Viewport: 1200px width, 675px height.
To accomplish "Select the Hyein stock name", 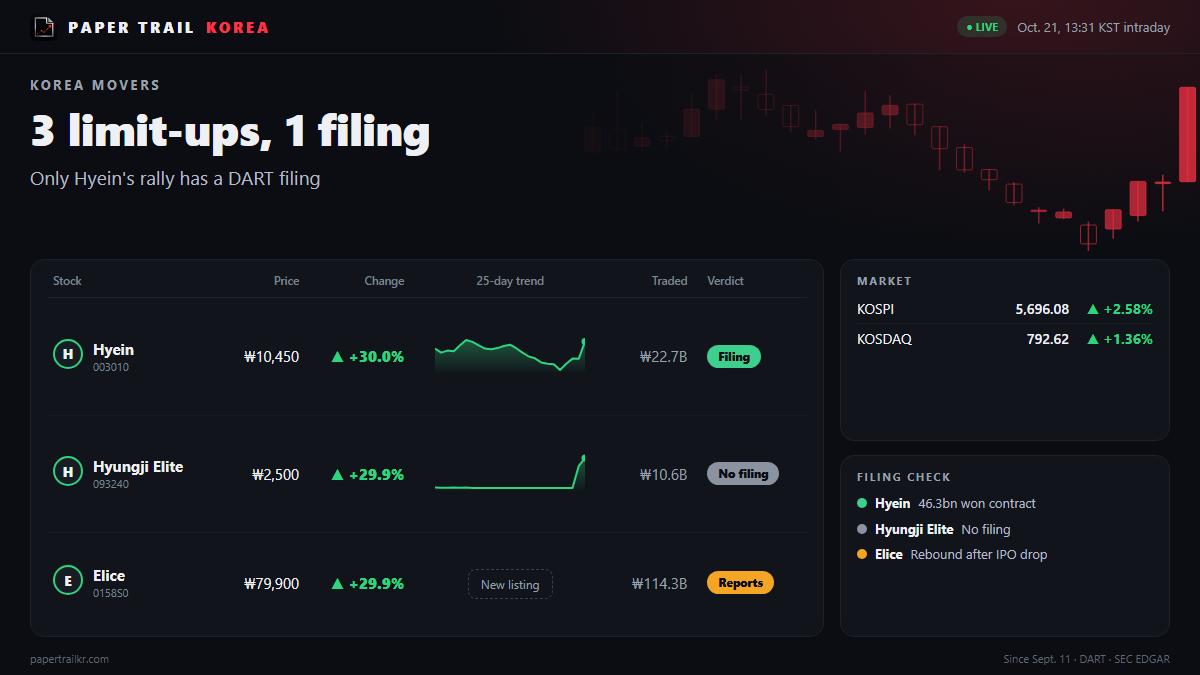I will pyautogui.click(x=113, y=350).
